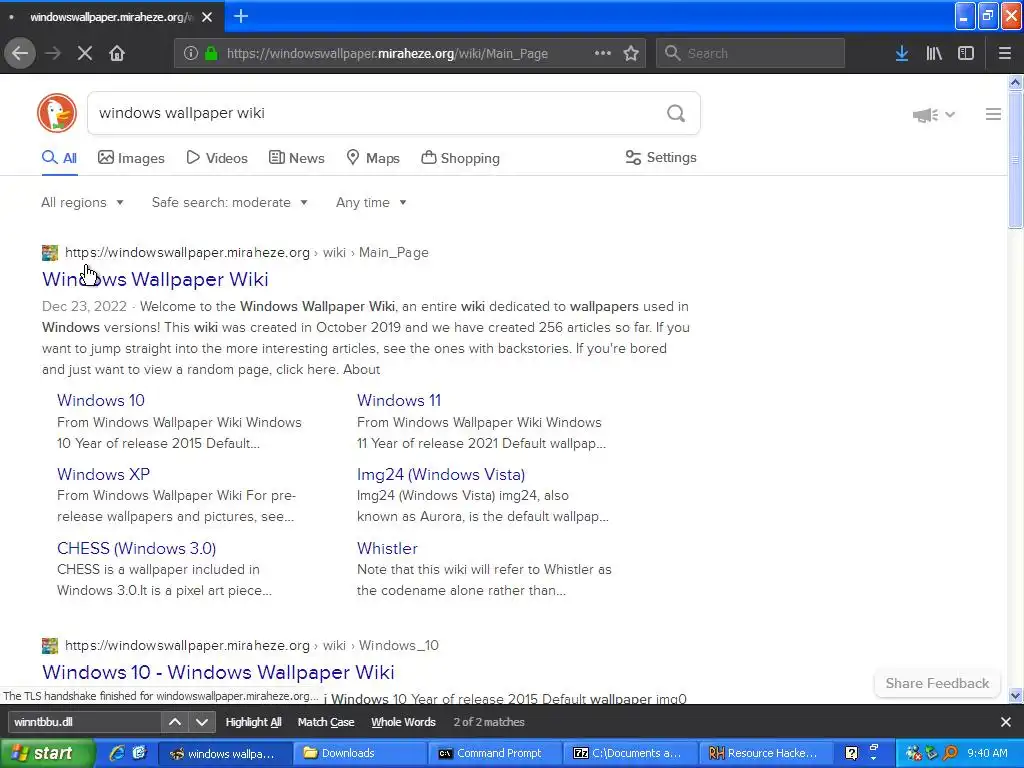The width and height of the screenshot is (1024, 768).
Task: Click the favicon beside the Main_Page result URL
Action: click(50, 253)
